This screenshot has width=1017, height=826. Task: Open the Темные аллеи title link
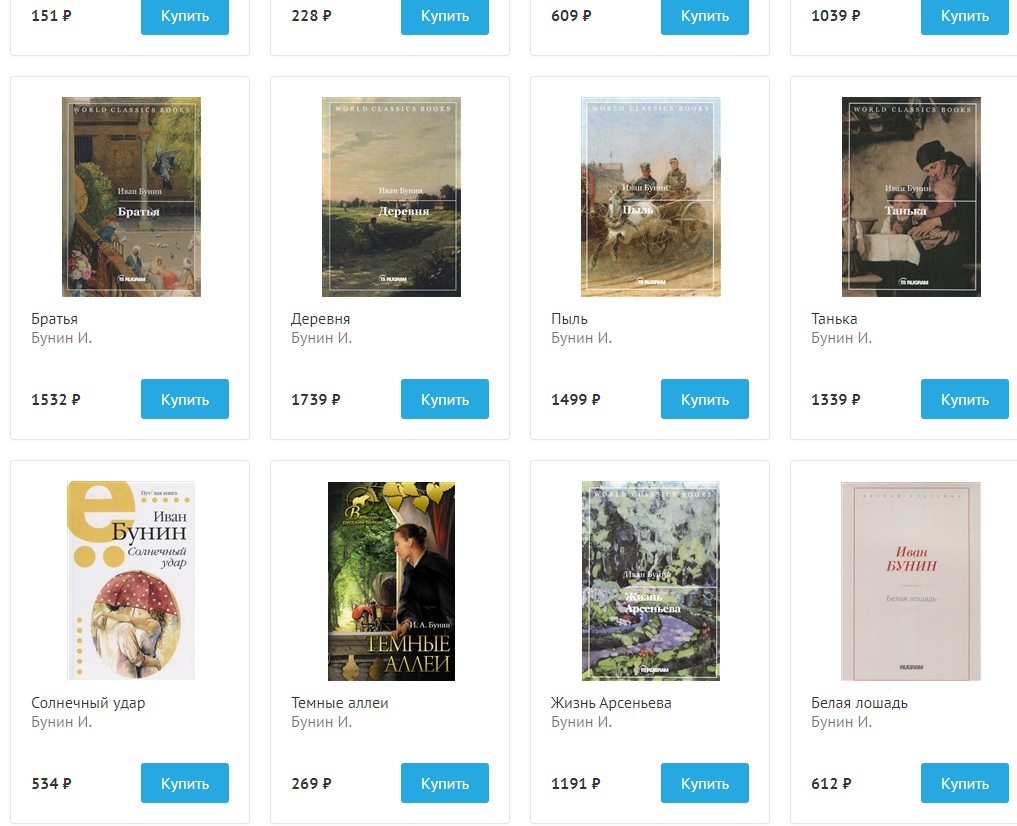[340, 703]
